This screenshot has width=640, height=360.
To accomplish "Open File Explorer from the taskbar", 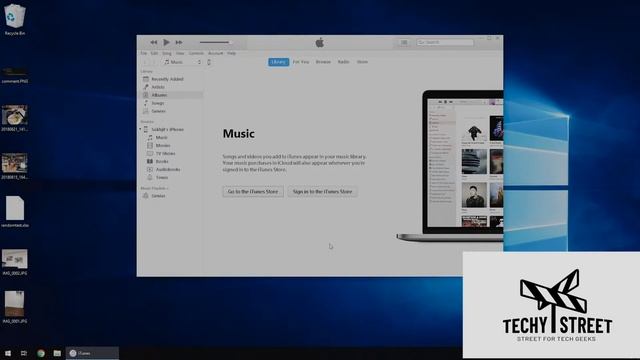I will [x=57, y=353].
